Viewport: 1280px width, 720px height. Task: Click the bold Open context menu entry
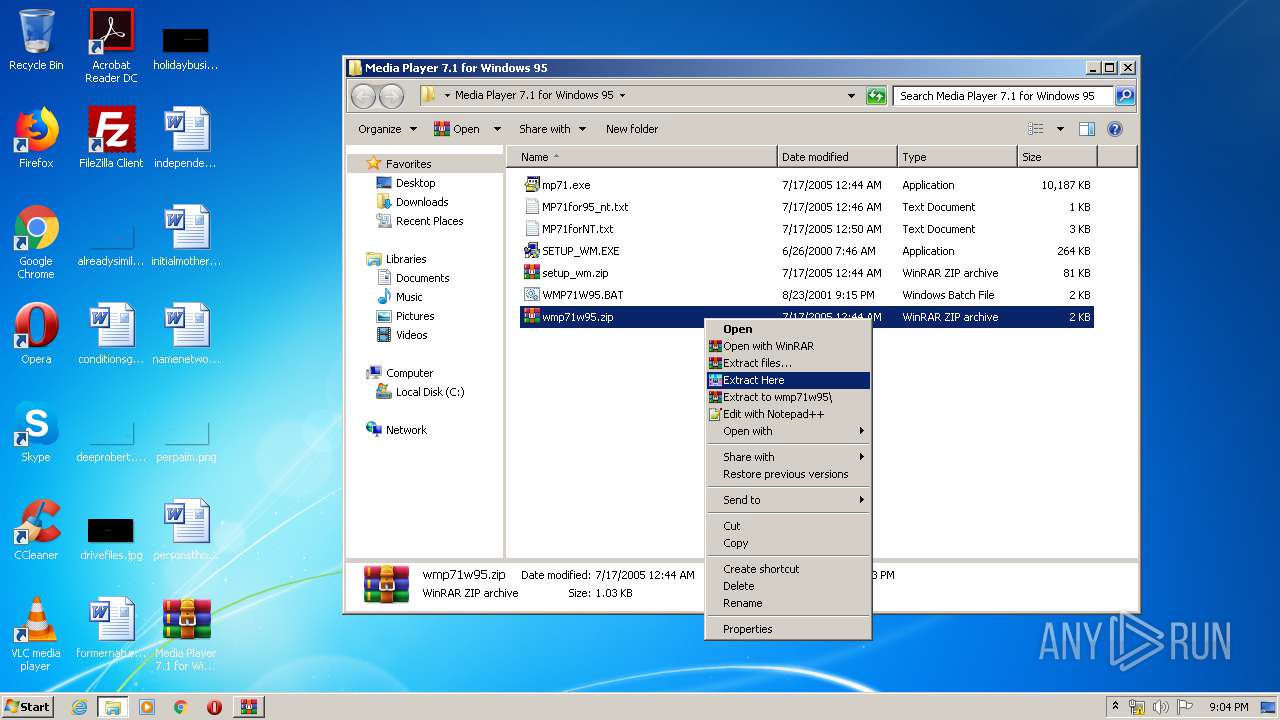click(x=788, y=329)
